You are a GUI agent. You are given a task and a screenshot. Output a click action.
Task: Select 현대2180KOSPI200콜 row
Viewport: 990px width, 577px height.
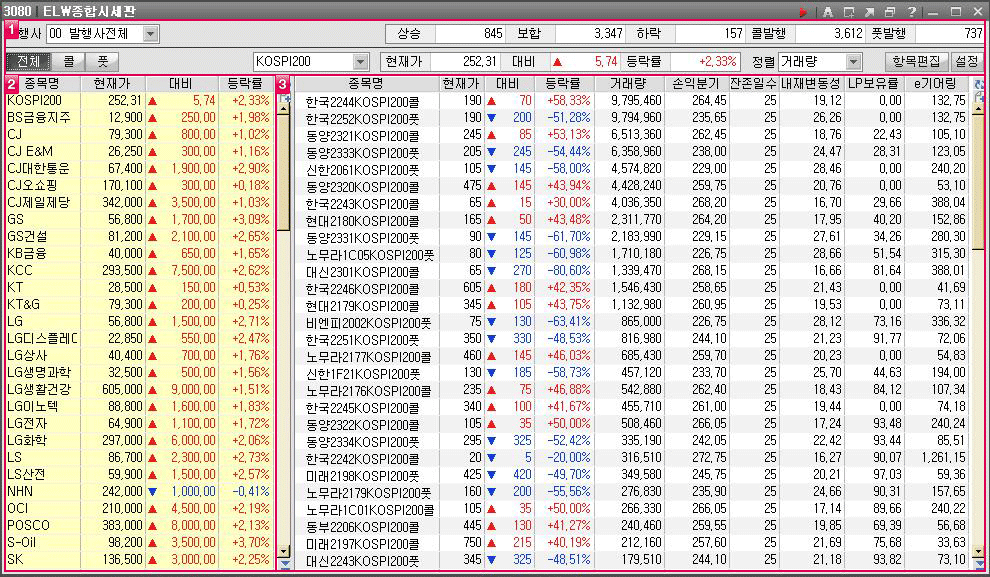pyautogui.click(x=631, y=220)
